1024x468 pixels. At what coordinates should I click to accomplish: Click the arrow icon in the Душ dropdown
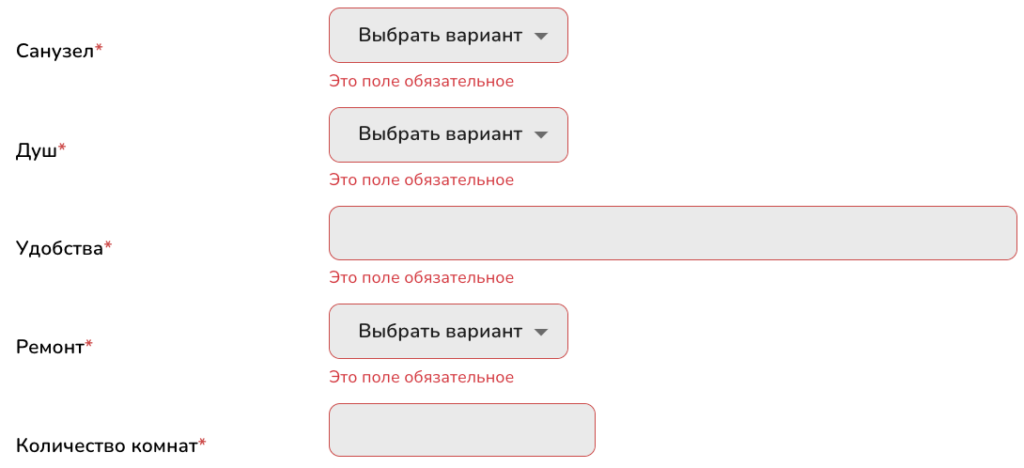(541, 135)
